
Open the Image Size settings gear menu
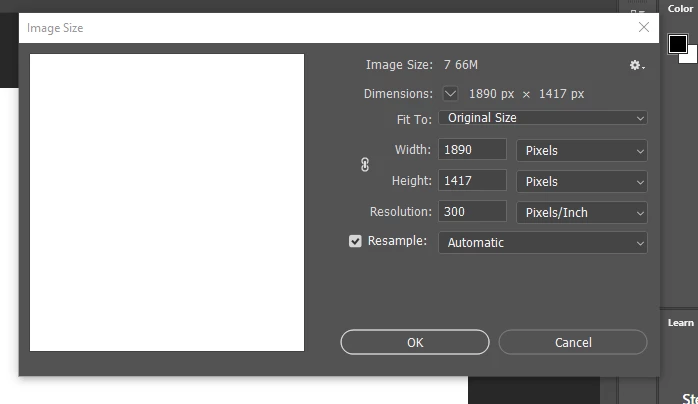pyautogui.click(x=637, y=65)
